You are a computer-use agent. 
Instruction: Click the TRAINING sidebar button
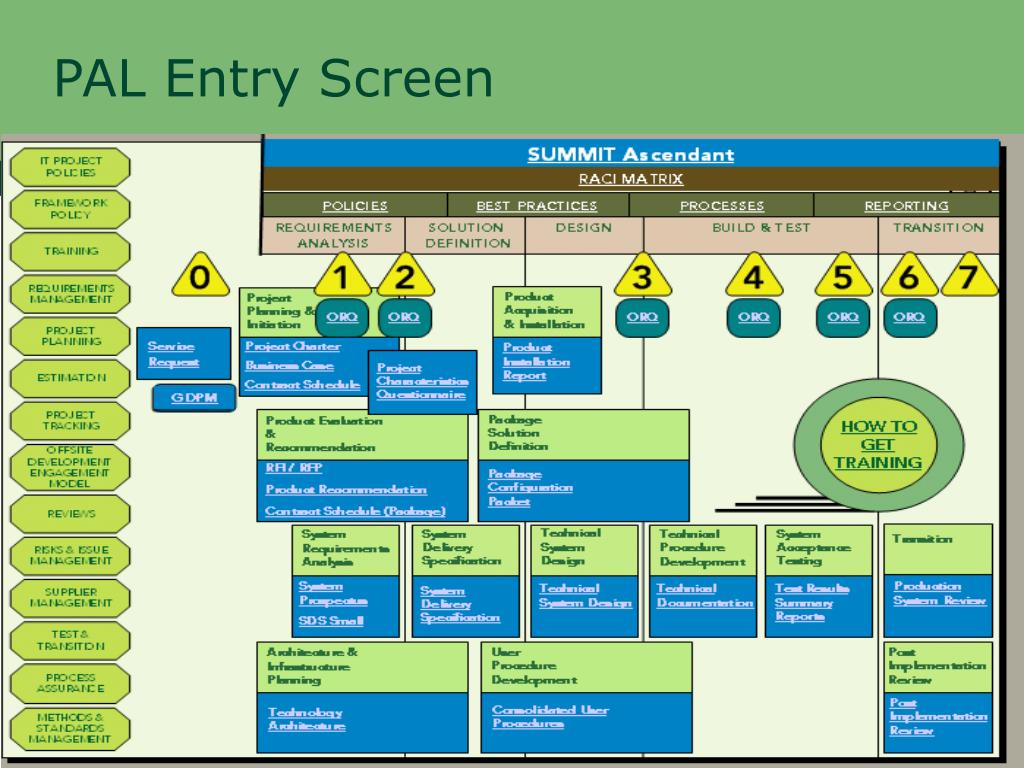(x=70, y=251)
